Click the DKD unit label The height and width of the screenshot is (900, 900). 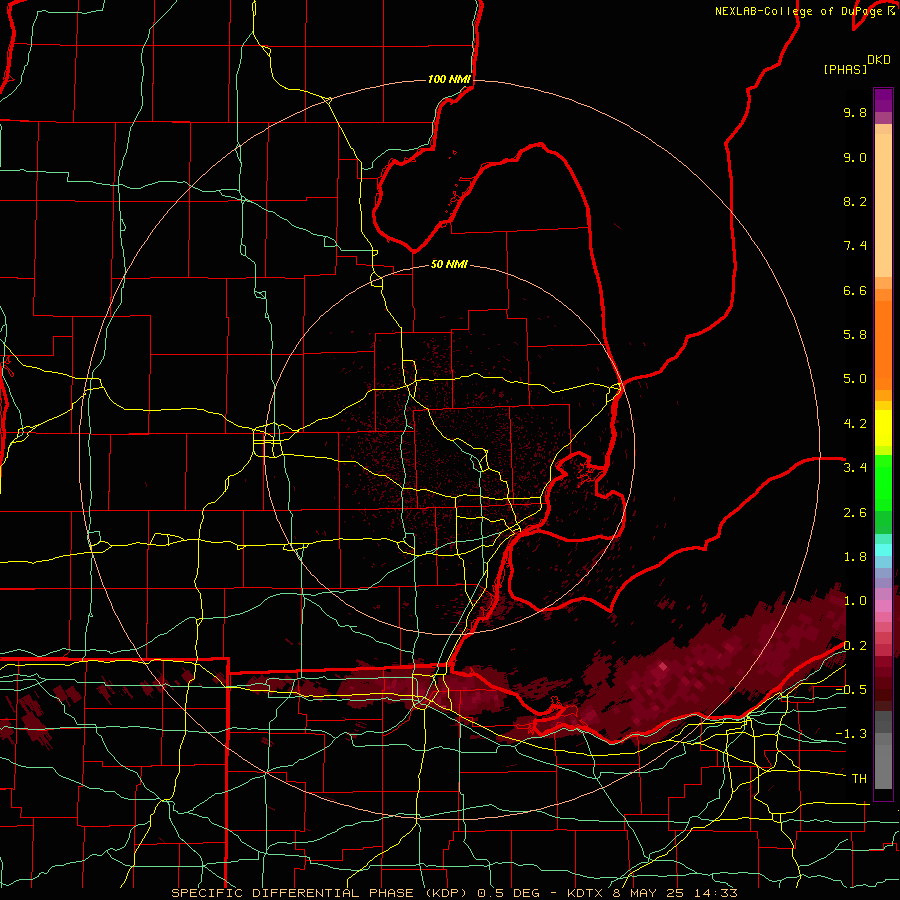pyautogui.click(x=879, y=60)
